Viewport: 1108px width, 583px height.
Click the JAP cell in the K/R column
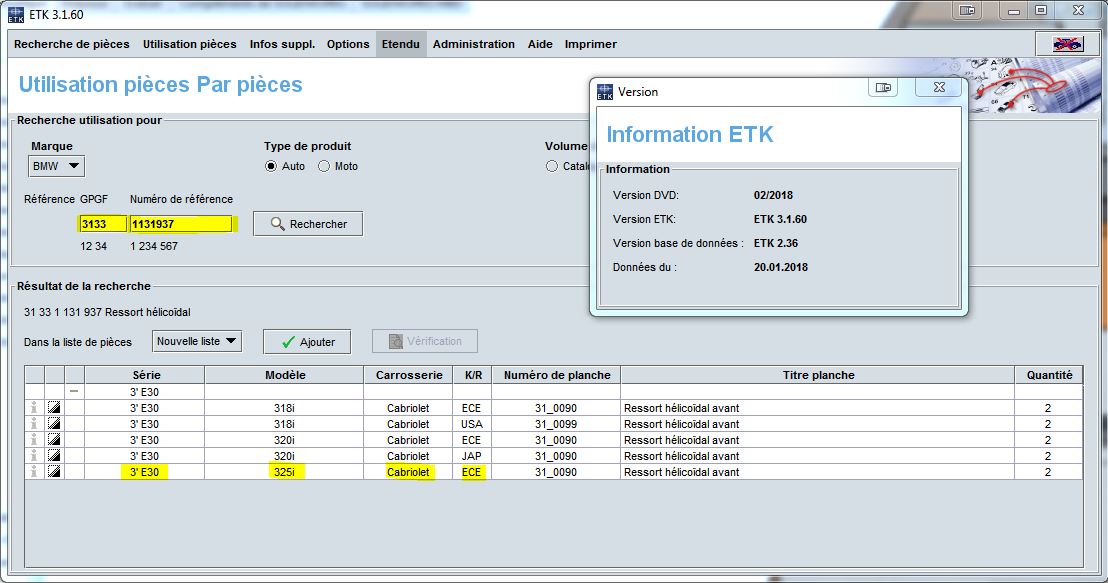pyautogui.click(x=471, y=456)
